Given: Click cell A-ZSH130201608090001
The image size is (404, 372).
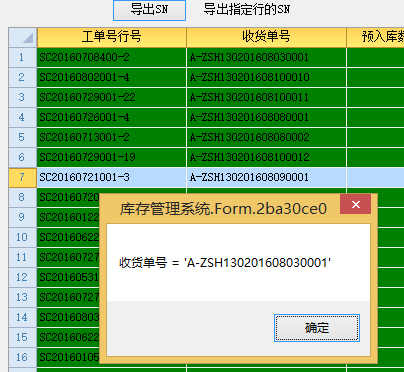Looking at the screenshot, I should coord(266,177).
